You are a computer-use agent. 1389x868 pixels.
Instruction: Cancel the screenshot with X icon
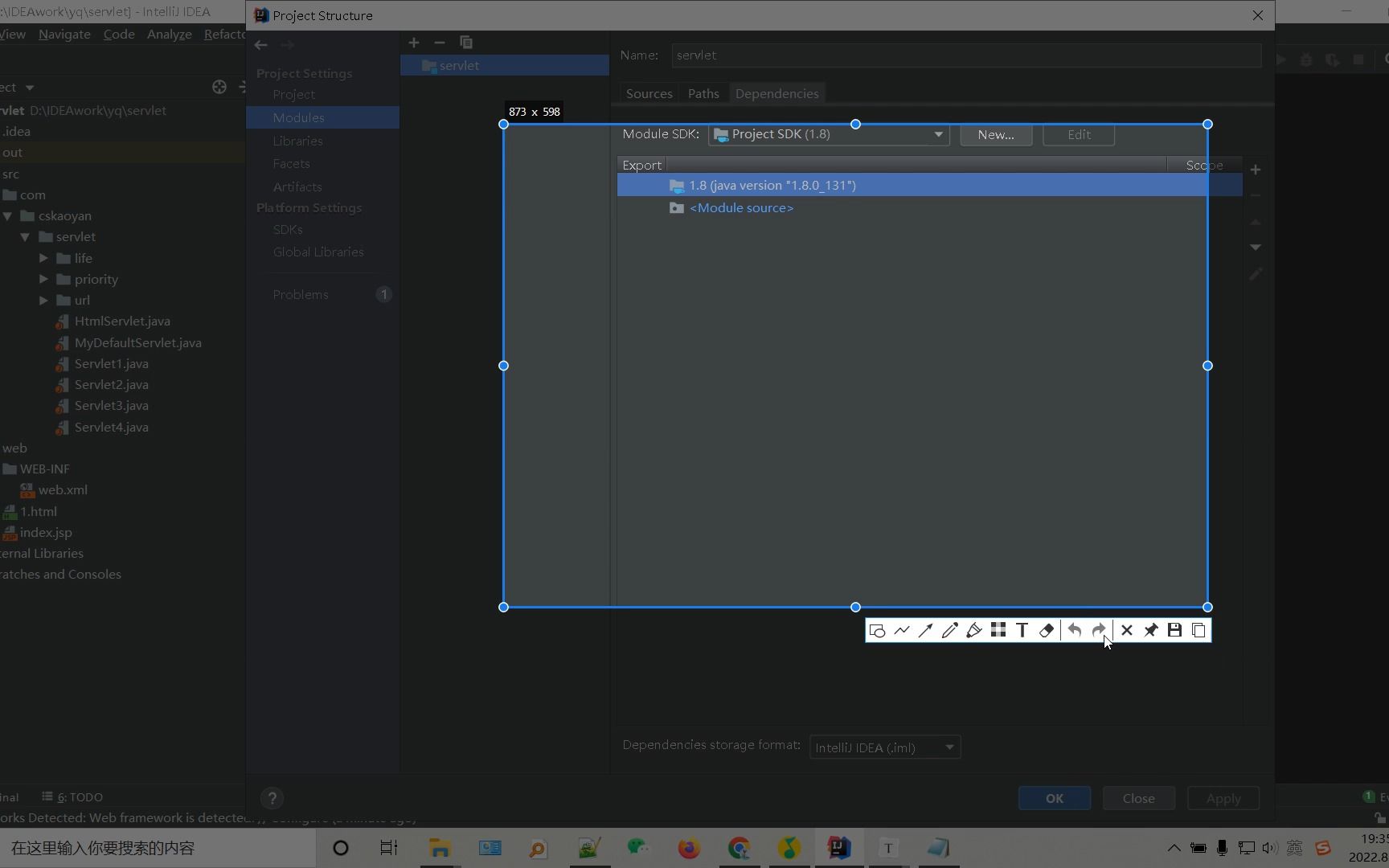point(1127,631)
